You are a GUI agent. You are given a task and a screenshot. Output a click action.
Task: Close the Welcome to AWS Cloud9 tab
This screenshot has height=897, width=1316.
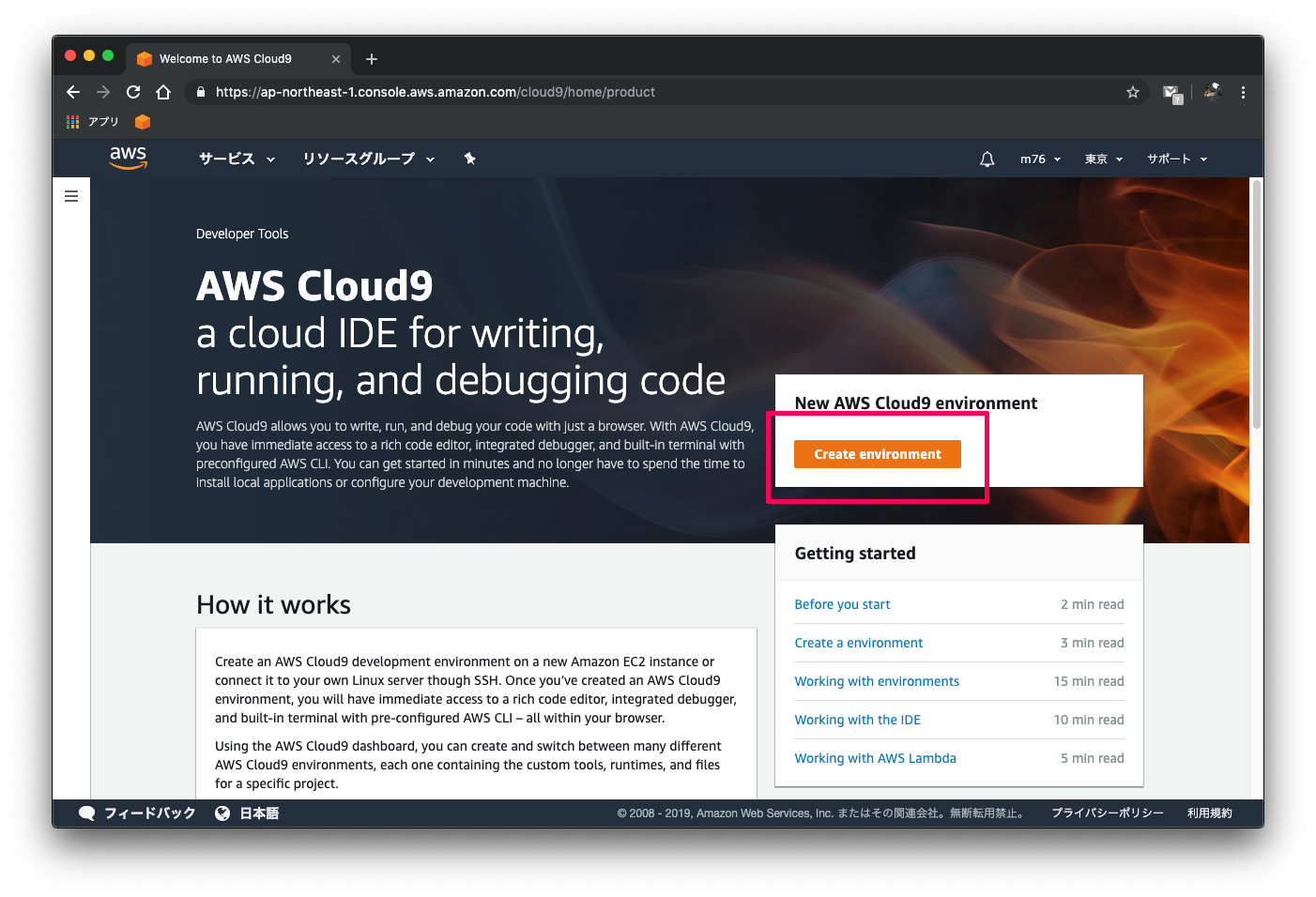click(336, 59)
